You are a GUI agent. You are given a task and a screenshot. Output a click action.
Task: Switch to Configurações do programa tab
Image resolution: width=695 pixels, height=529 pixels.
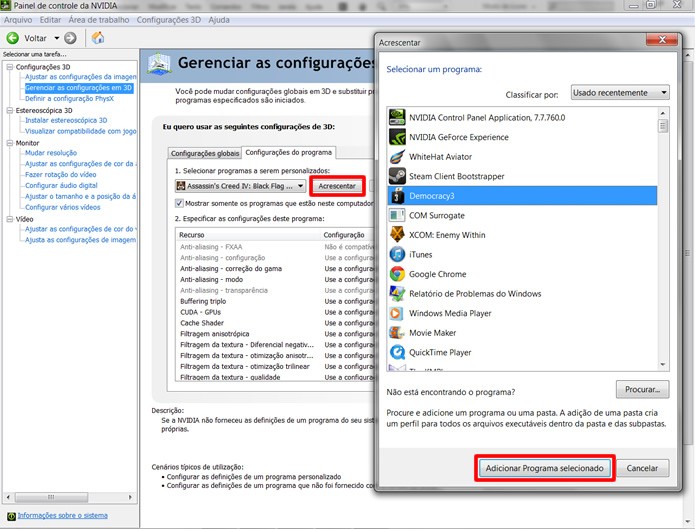click(x=289, y=152)
